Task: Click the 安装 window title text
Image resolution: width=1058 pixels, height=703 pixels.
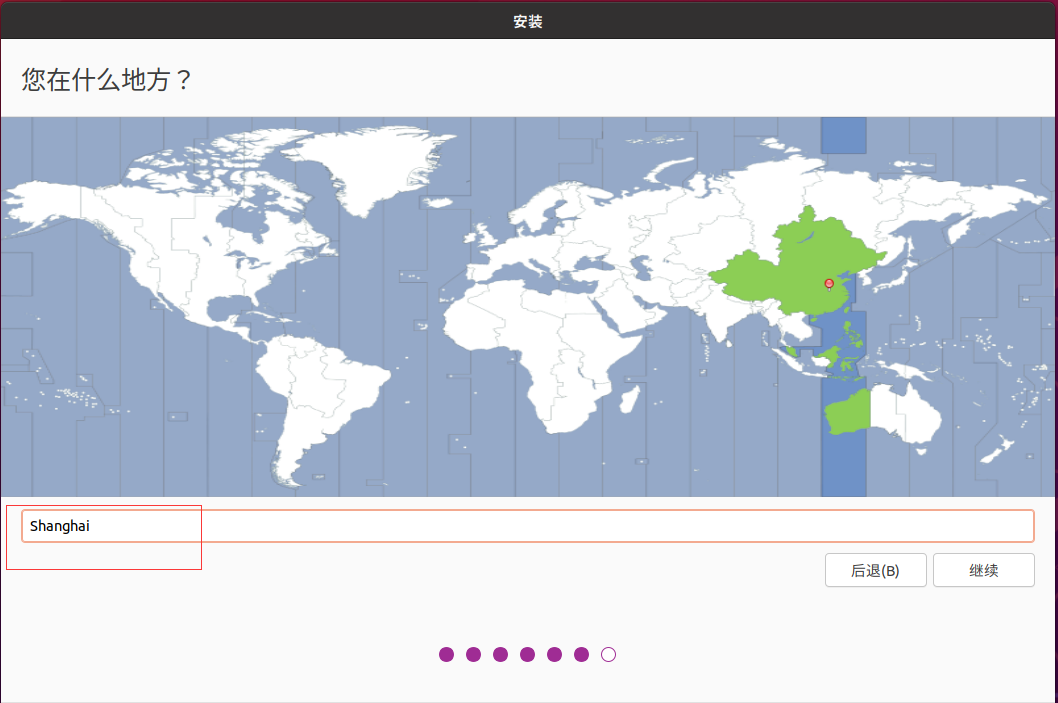Action: pyautogui.click(x=528, y=22)
